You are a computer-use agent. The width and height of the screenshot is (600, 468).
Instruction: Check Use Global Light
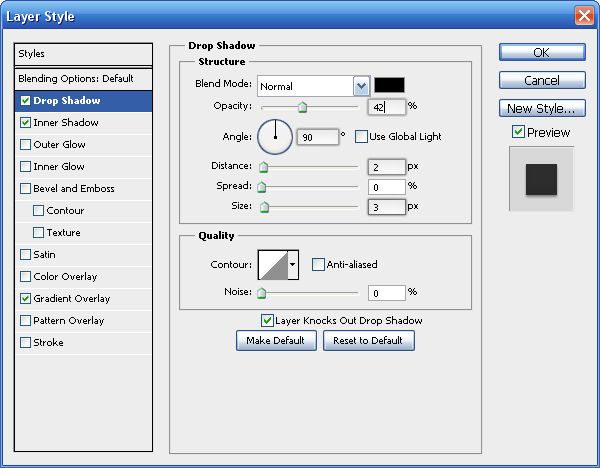point(361,137)
